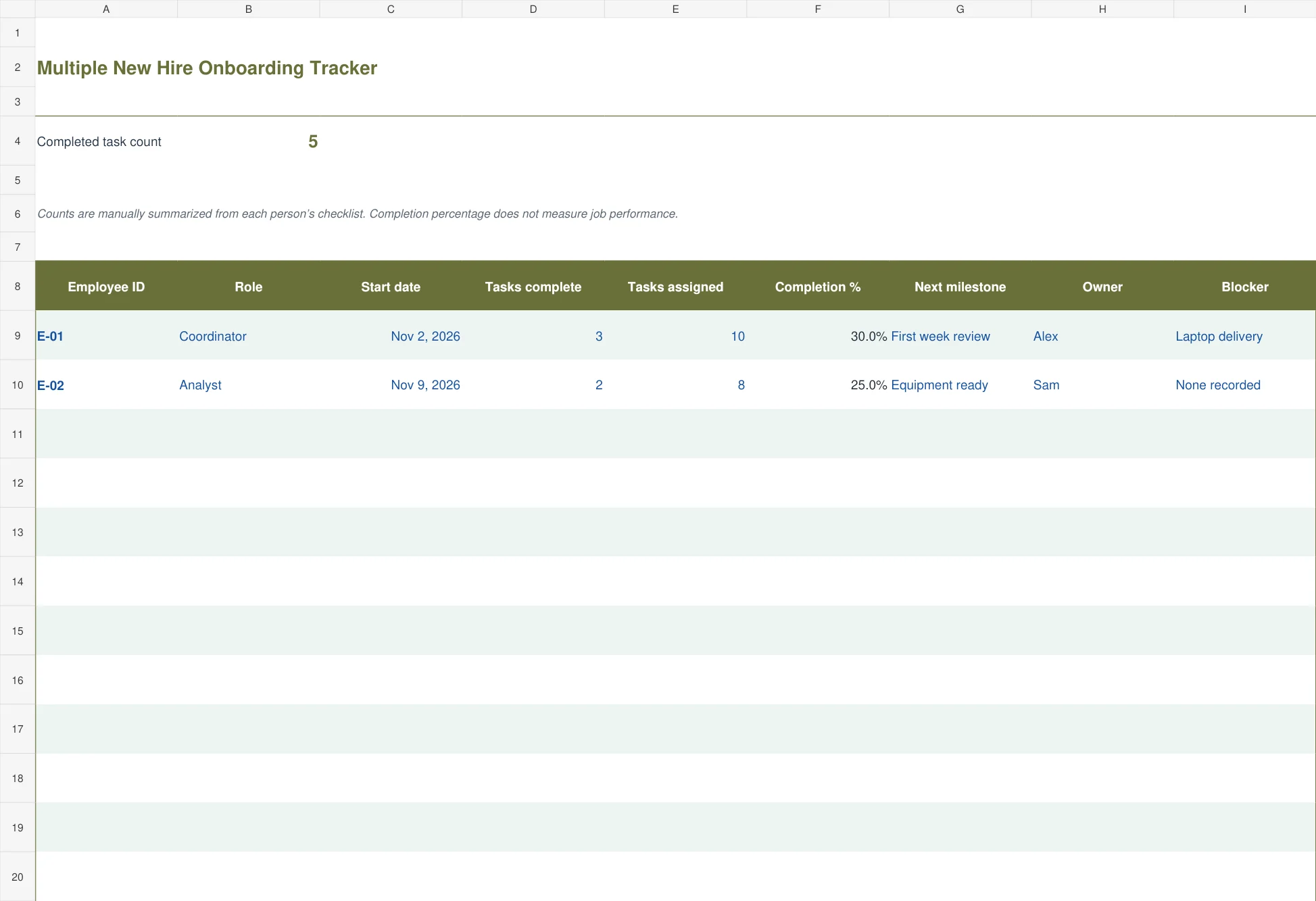Click the row 4 header
The image size is (1316, 901).
[x=18, y=141]
